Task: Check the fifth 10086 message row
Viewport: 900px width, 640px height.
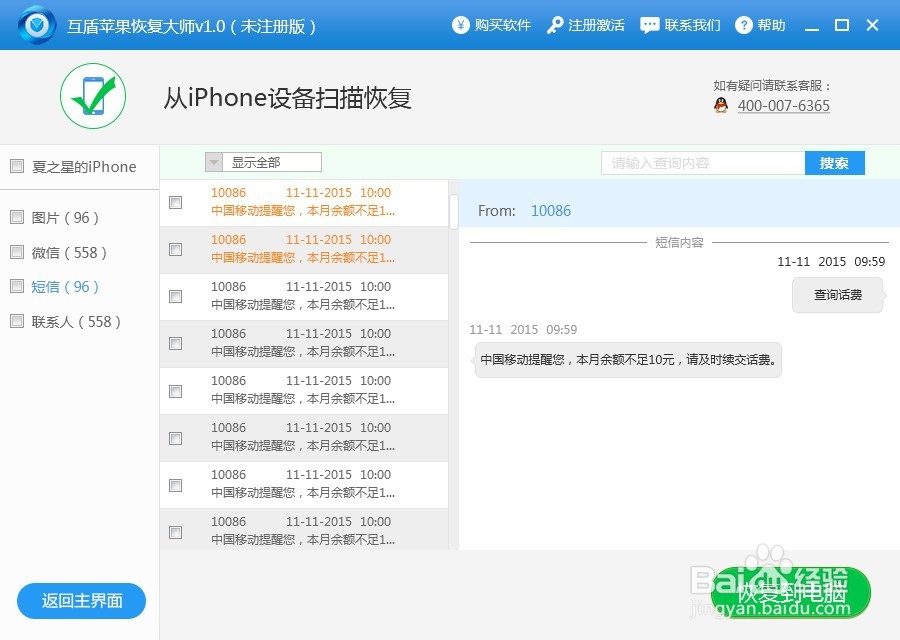Action: click(176, 391)
